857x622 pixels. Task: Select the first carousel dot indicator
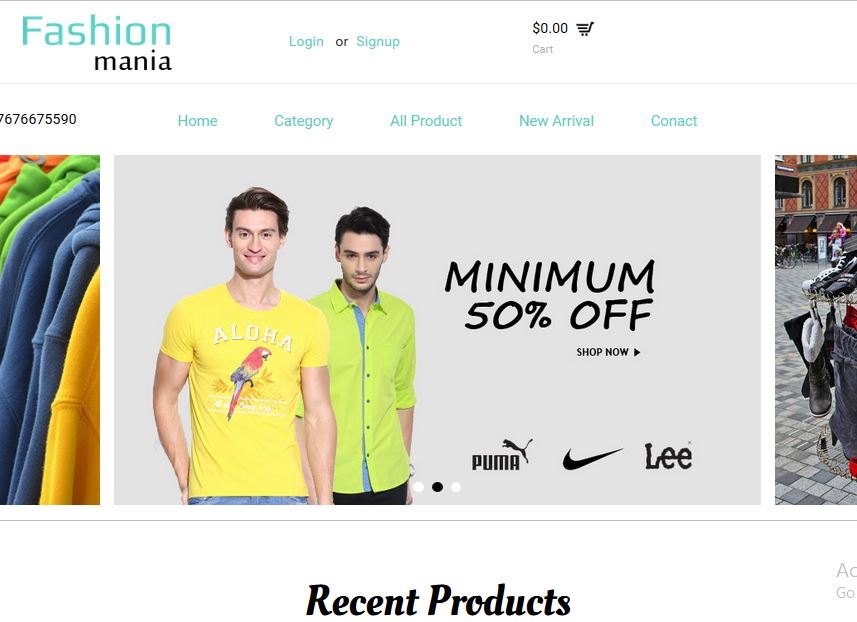coord(419,486)
